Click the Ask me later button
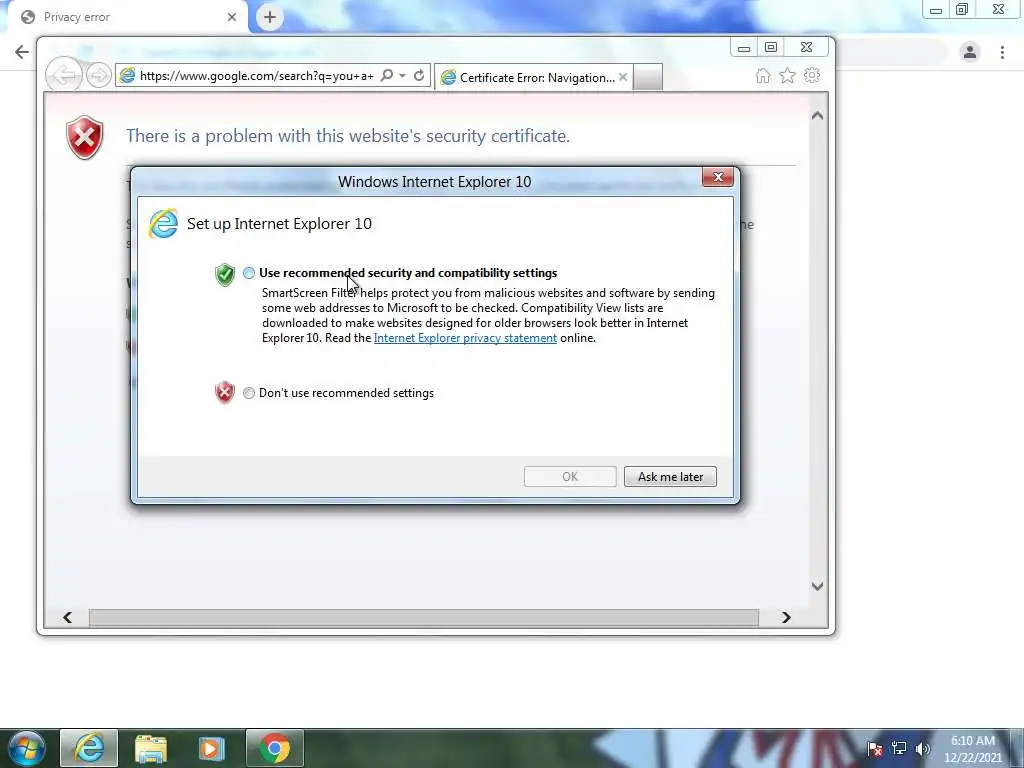Image resolution: width=1024 pixels, height=768 pixels. coord(670,477)
